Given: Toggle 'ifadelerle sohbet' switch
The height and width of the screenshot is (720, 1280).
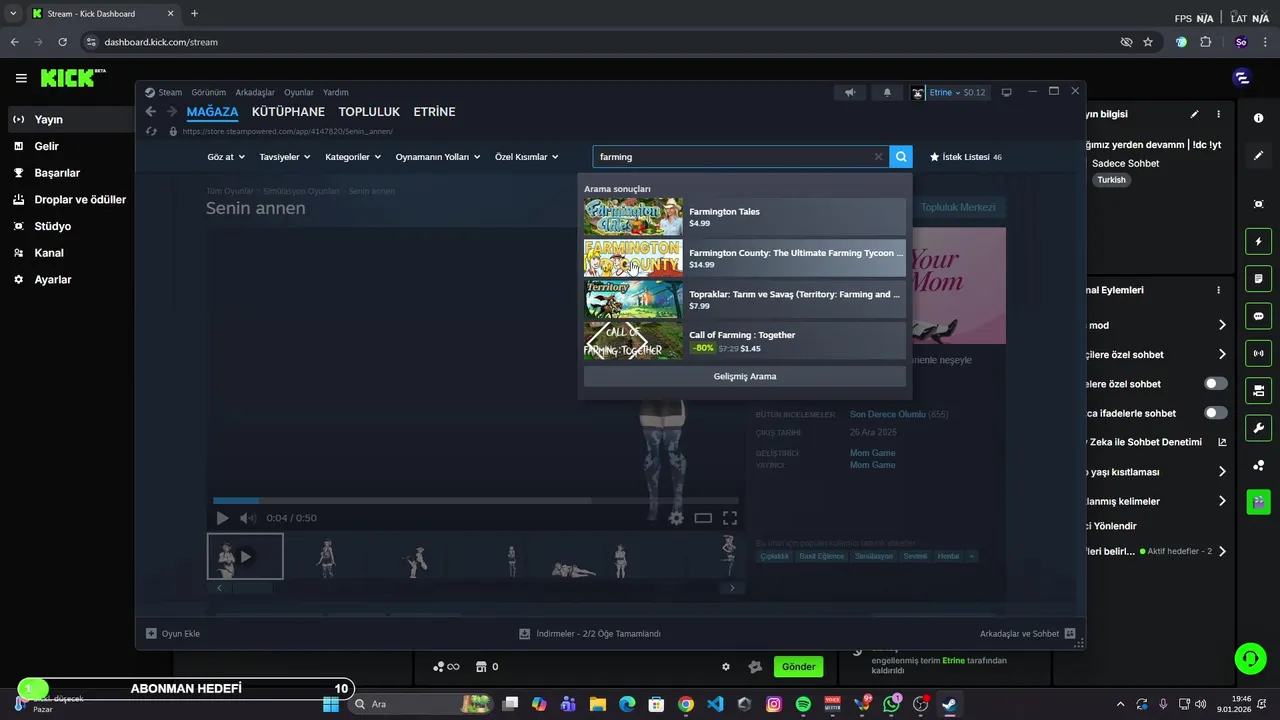Looking at the screenshot, I should click(1216, 413).
